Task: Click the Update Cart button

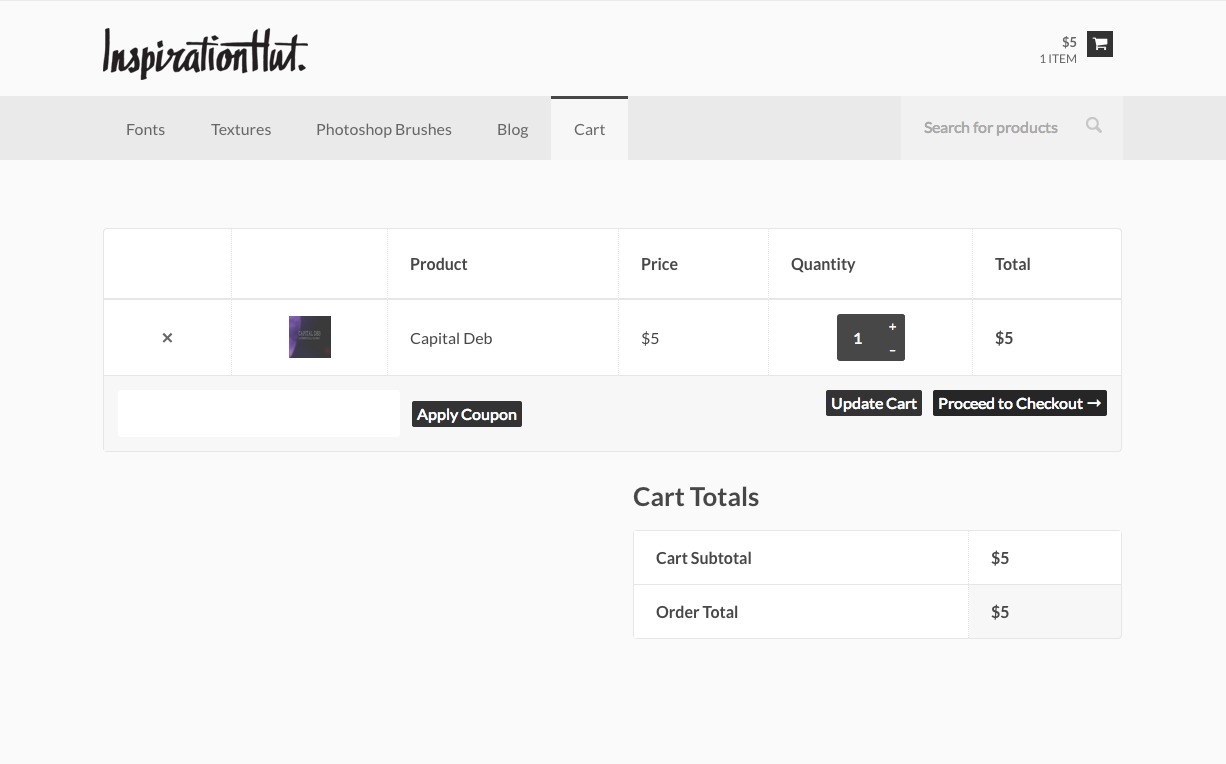Action: point(873,403)
